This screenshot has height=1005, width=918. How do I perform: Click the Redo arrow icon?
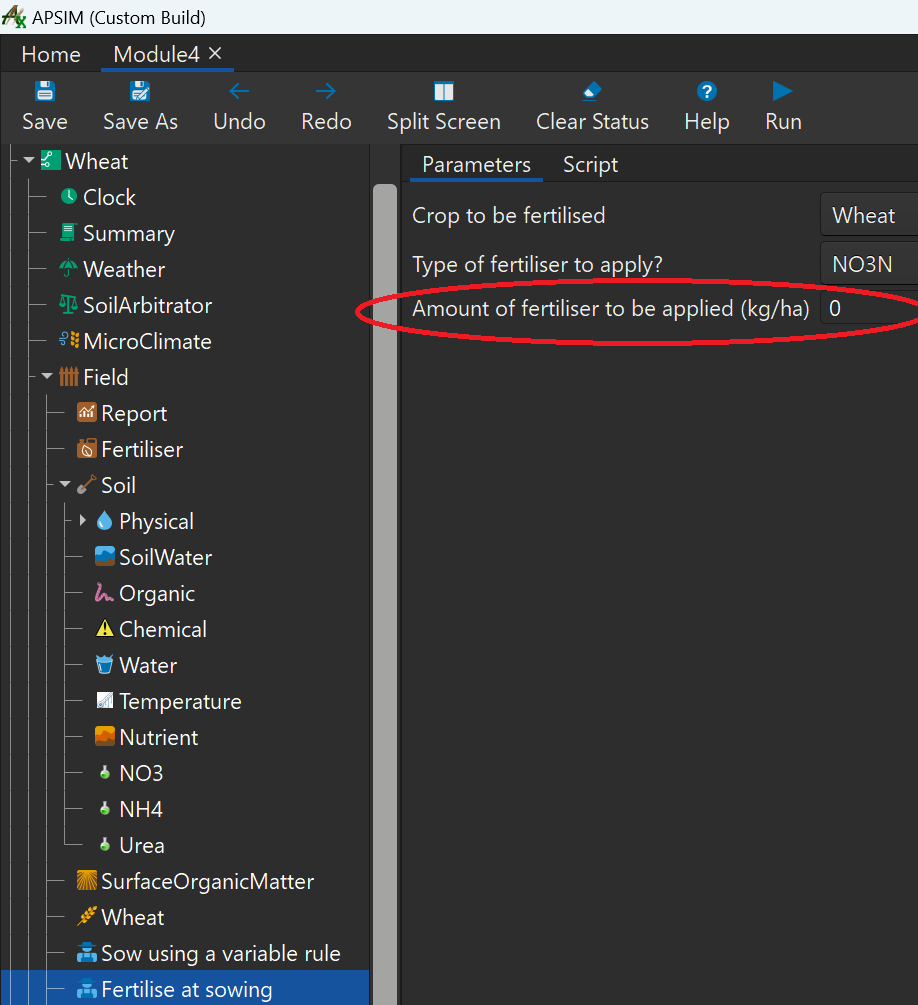pyautogui.click(x=326, y=91)
